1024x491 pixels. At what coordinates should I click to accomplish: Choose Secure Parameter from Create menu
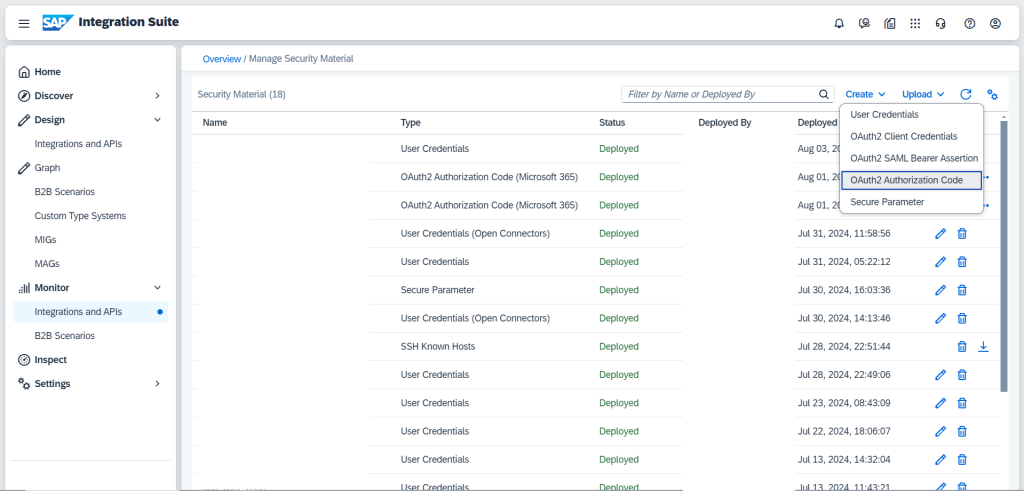point(887,202)
